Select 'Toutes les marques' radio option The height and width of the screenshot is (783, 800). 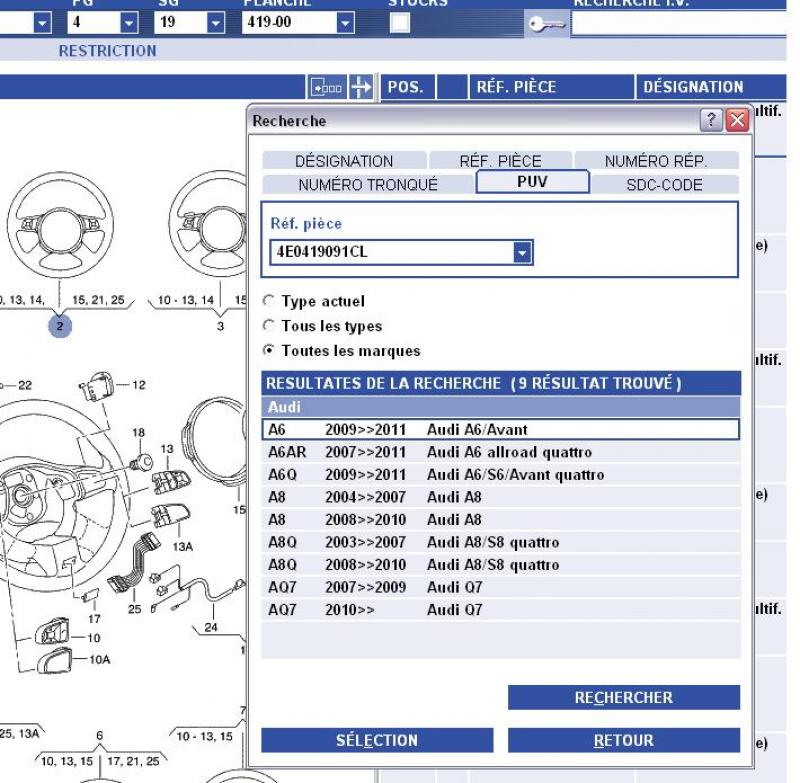pos(267,351)
